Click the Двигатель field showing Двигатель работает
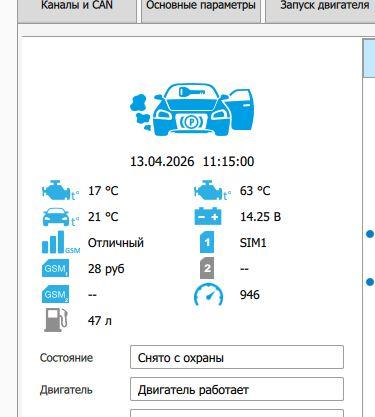This screenshot has height=417, width=375. click(x=237, y=389)
